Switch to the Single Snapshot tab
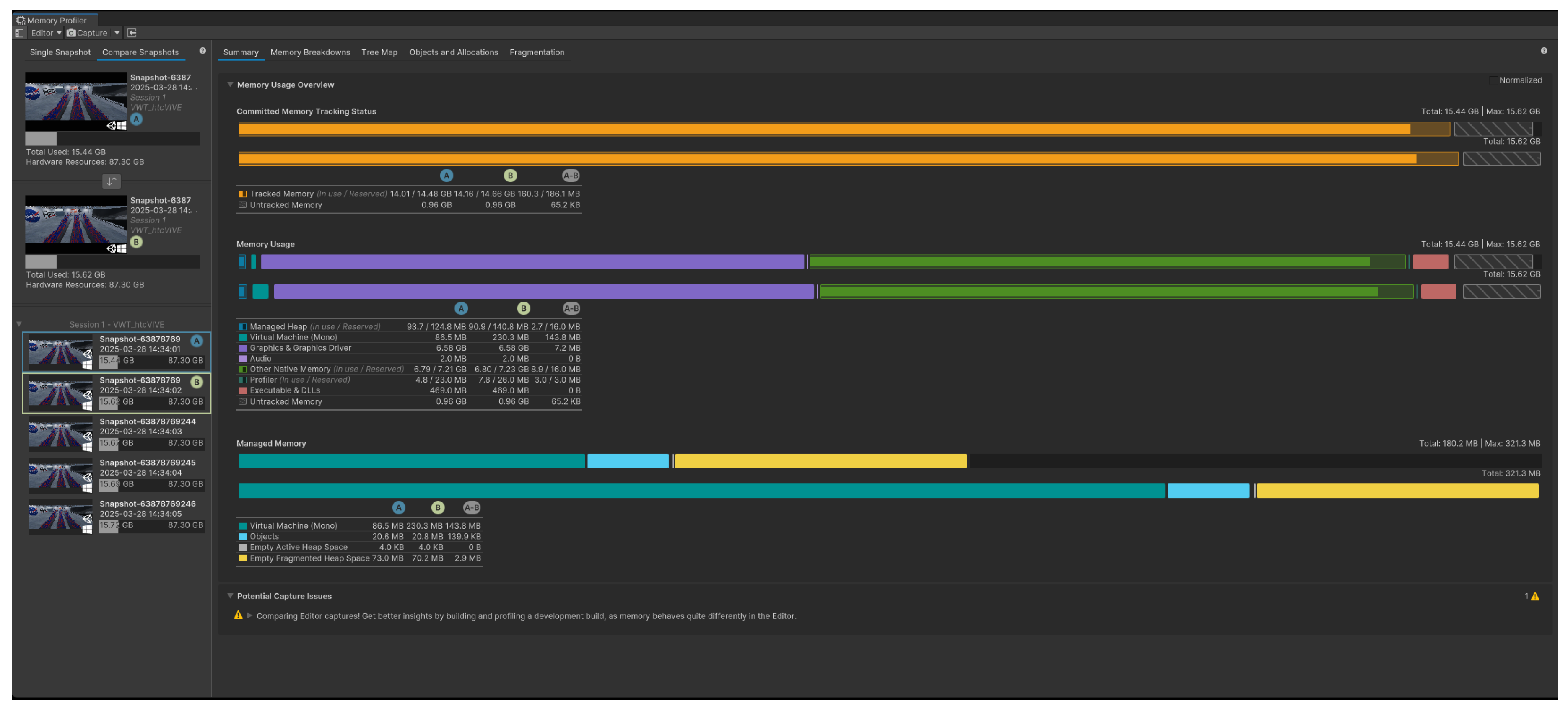The height and width of the screenshot is (711, 1568). click(x=60, y=52)
